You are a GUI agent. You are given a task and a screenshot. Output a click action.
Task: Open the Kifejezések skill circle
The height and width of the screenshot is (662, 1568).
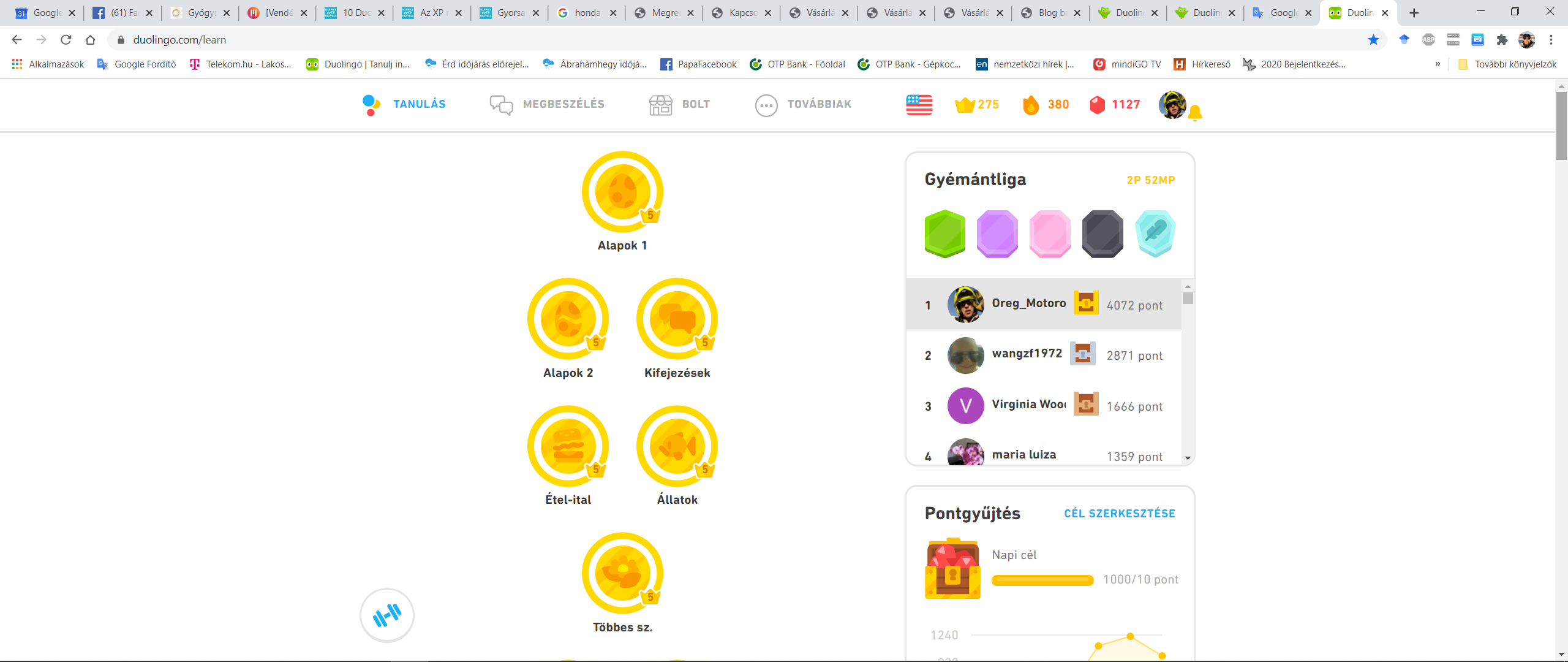tap(677, 319)
